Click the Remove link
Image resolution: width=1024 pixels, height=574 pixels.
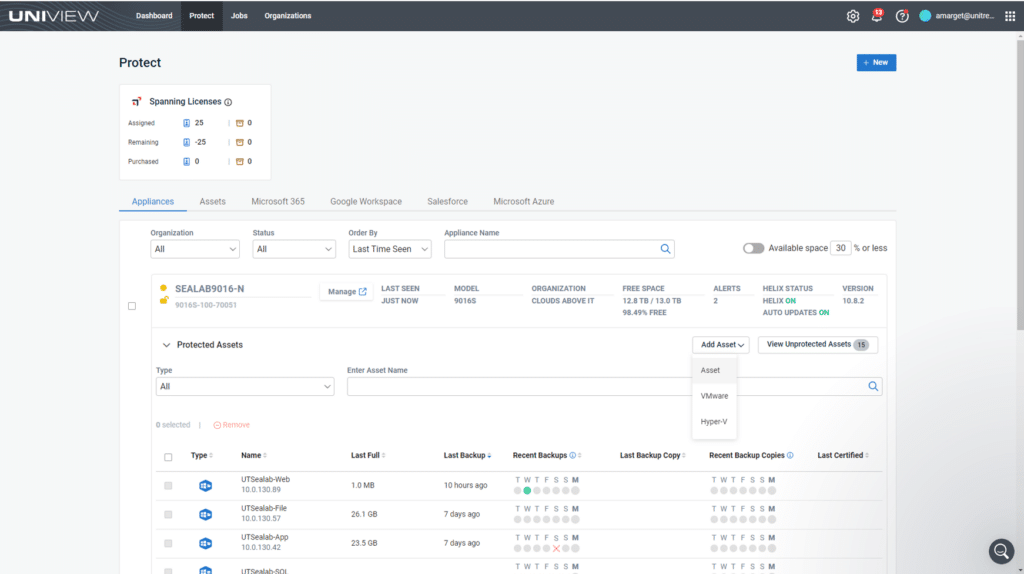tap(232, 425)
